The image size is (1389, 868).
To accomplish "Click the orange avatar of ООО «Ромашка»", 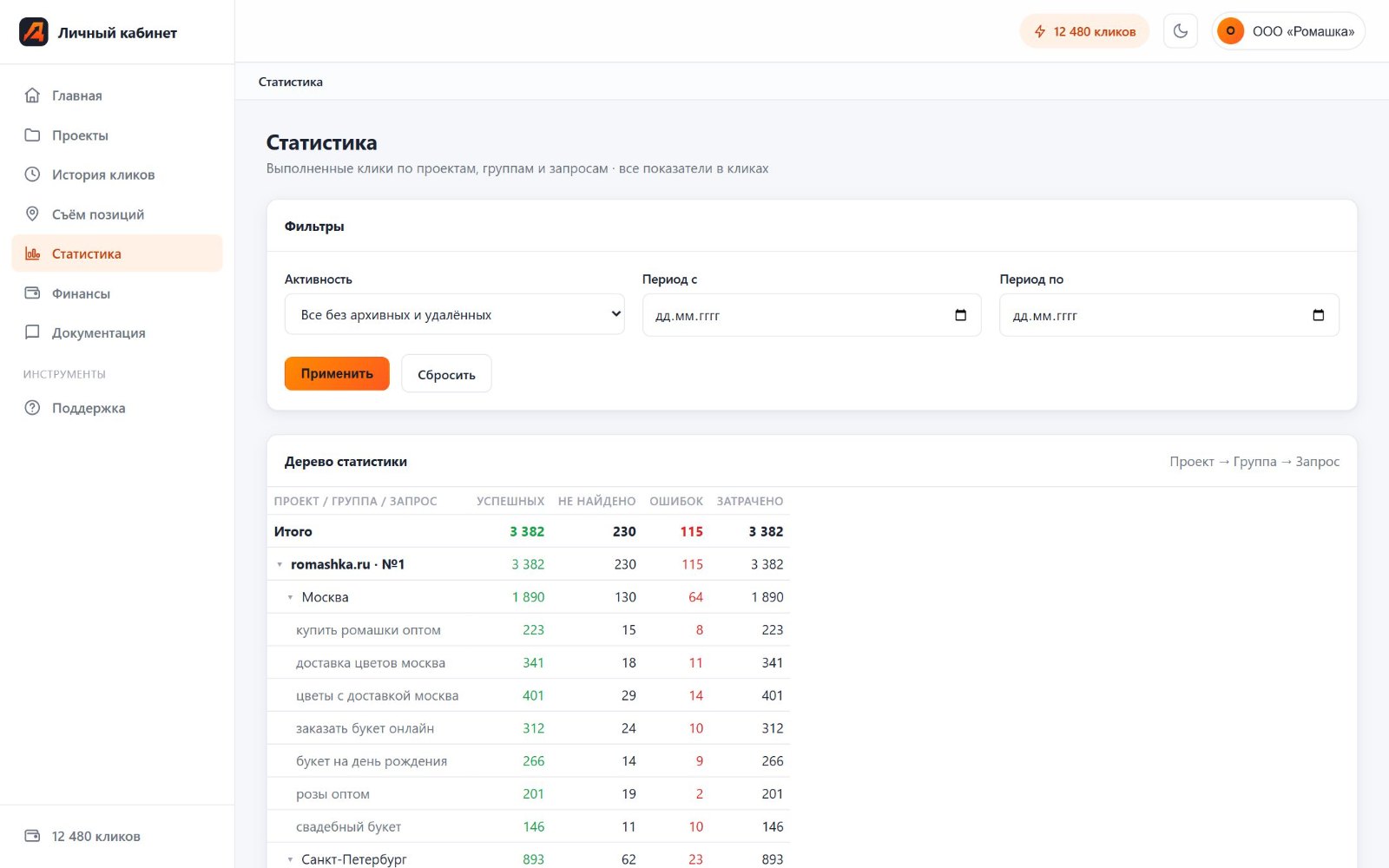I will pyautogui.click(x=1230, y=31).
